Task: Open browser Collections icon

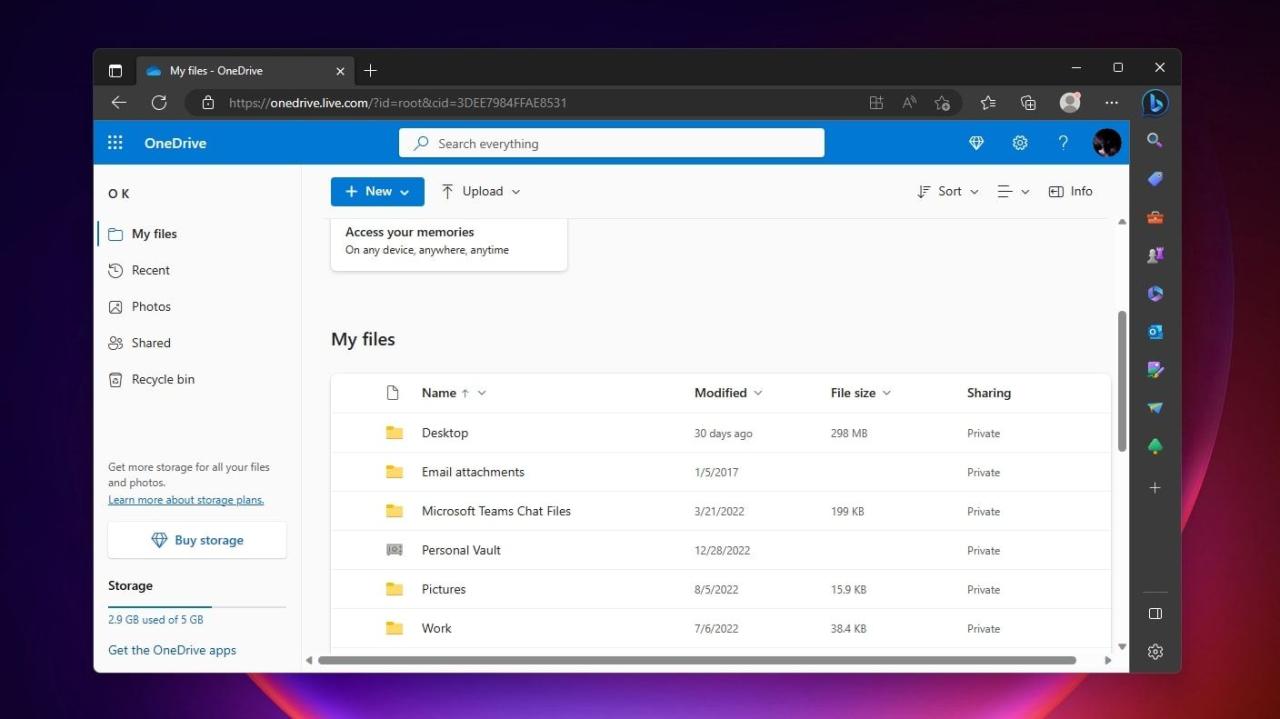Action: (1028, 102)
